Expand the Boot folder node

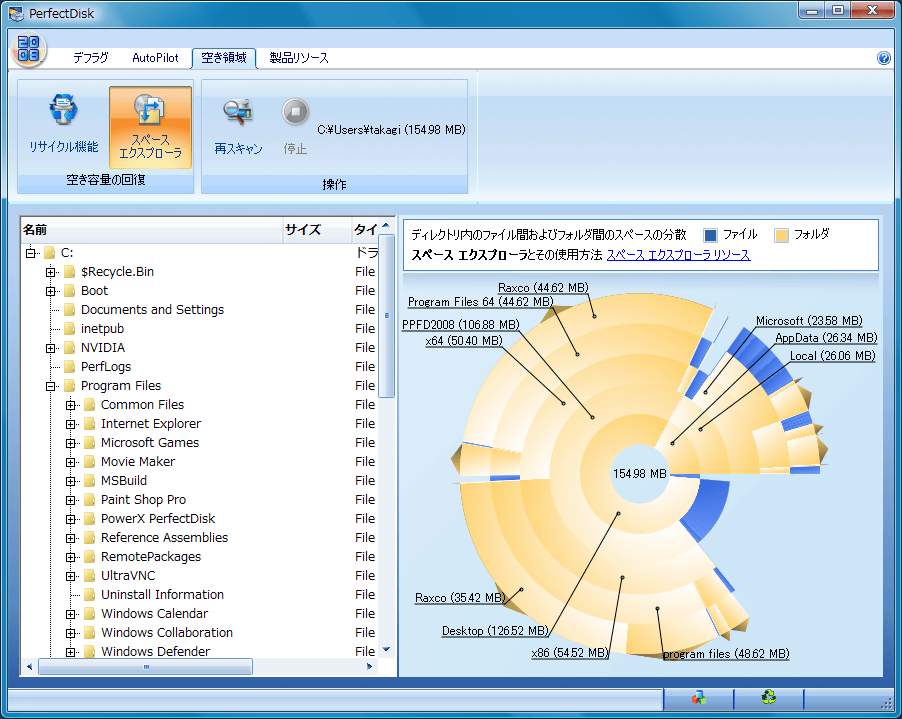(51, 291)
